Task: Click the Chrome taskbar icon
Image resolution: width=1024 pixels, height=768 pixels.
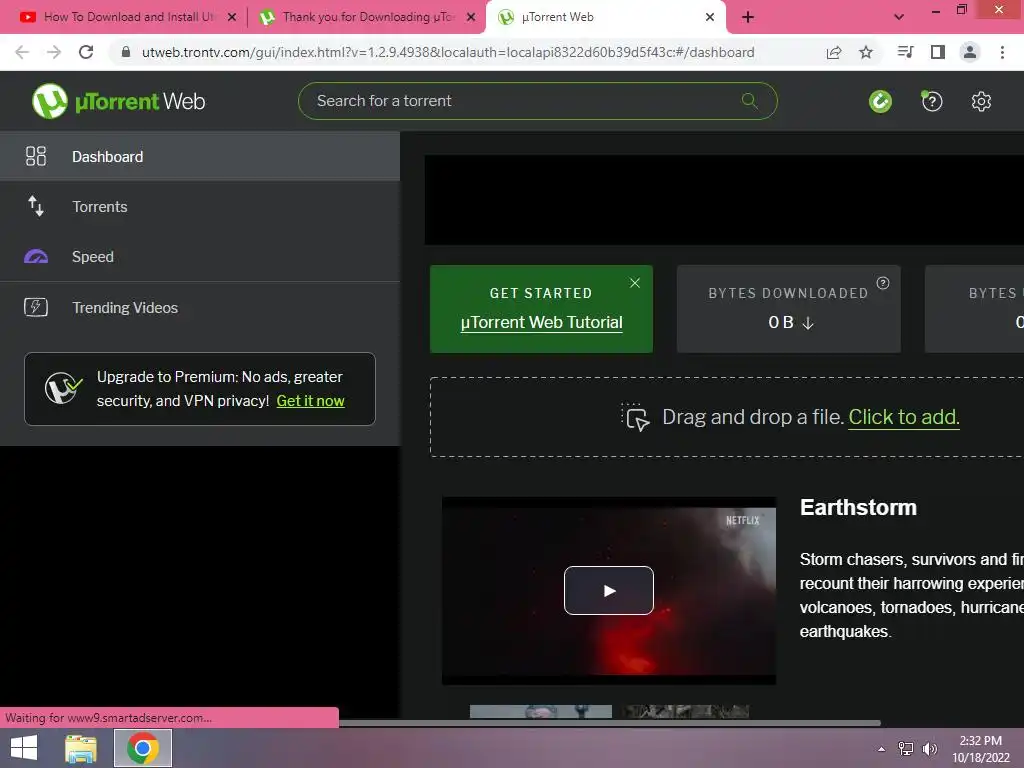Action: point(142,748)
